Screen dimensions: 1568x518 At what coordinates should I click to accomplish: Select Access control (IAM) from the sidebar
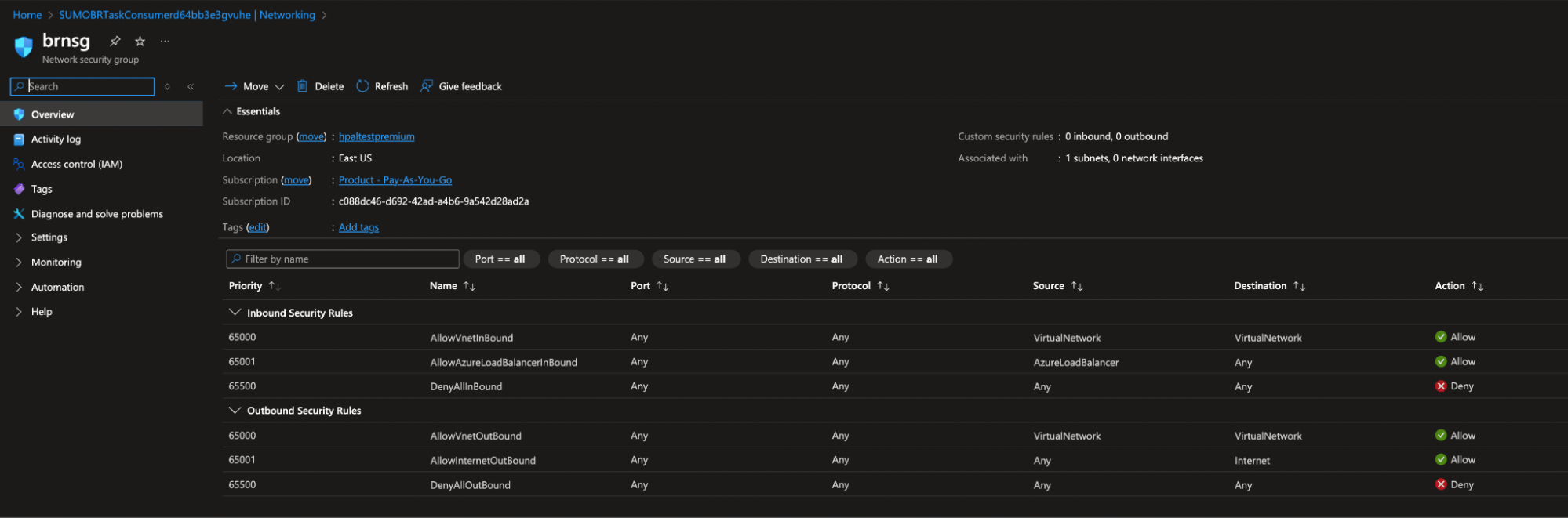point(76,165)
